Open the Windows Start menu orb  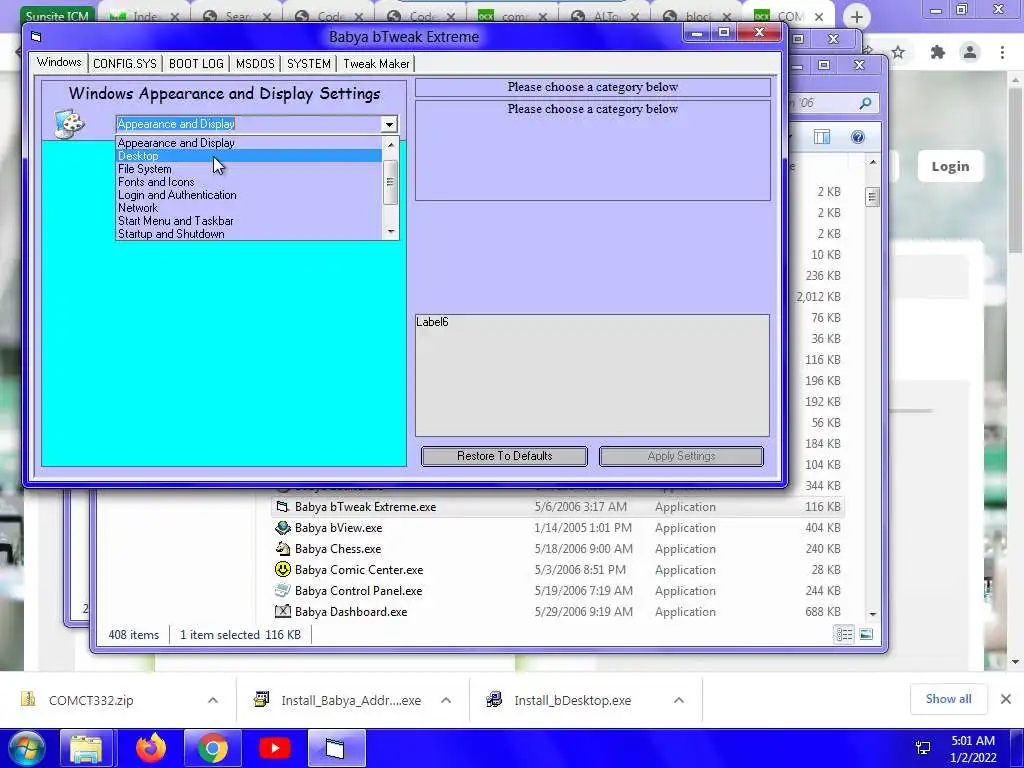pos(26,748)
